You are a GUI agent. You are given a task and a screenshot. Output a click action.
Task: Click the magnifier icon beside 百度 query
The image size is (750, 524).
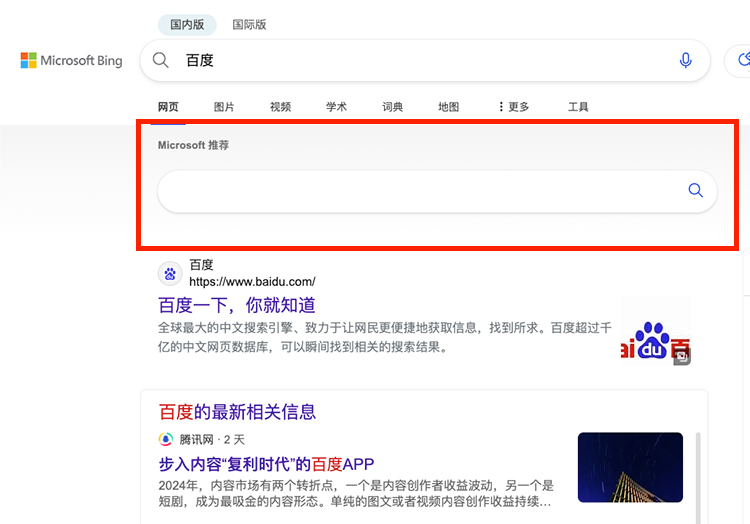tap(160, 60)
